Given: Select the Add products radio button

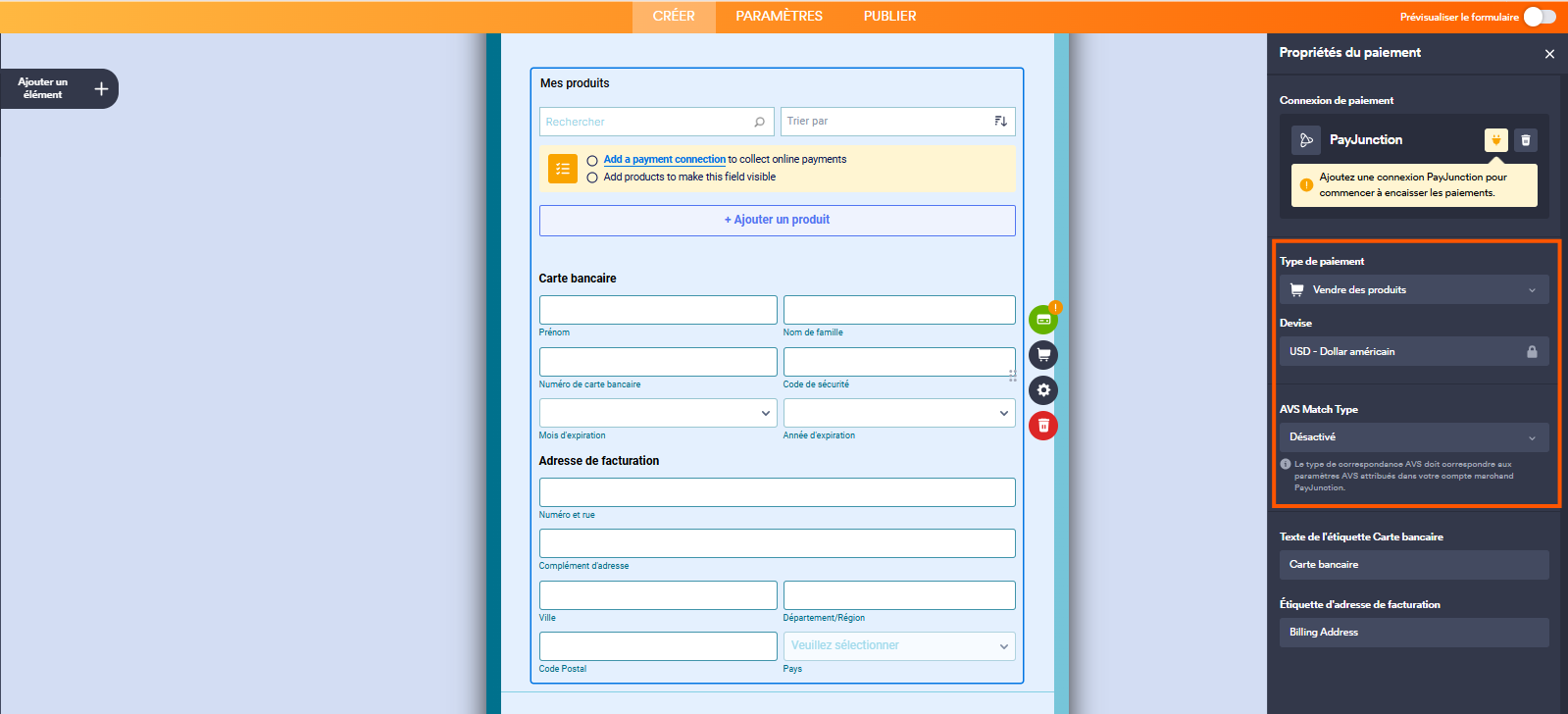Looking at the screenshot, I should click(x=592, y=178).
